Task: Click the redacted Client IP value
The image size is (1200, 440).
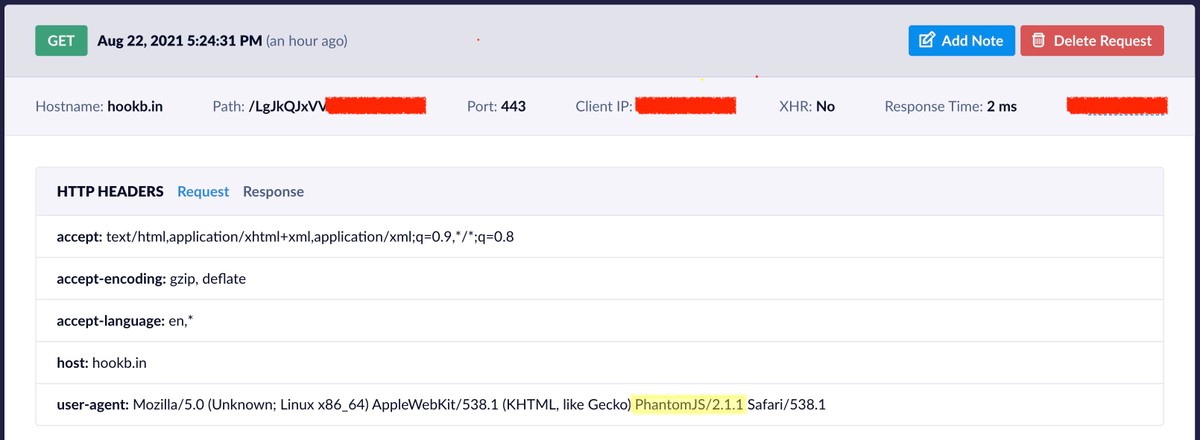Action: coord(686,106)
